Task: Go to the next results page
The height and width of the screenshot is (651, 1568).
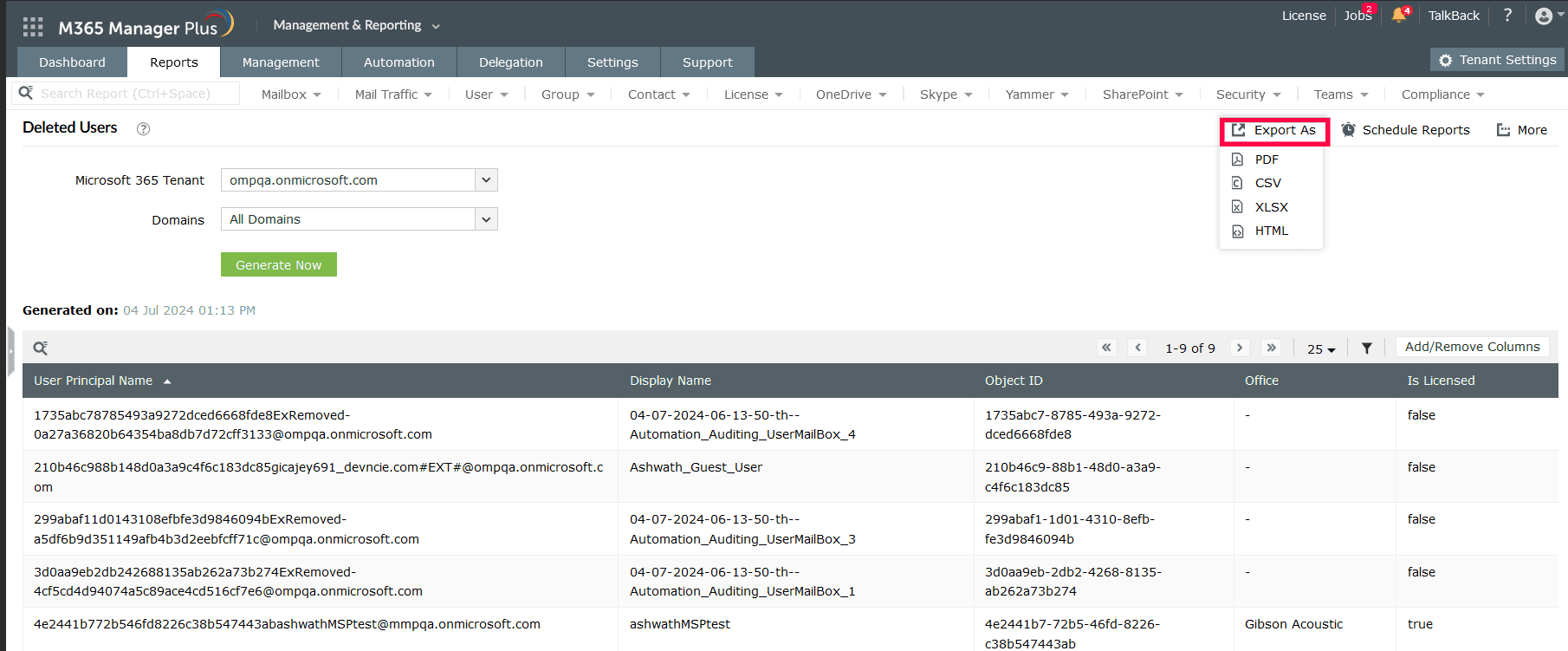Action: tap(1240, 348)
